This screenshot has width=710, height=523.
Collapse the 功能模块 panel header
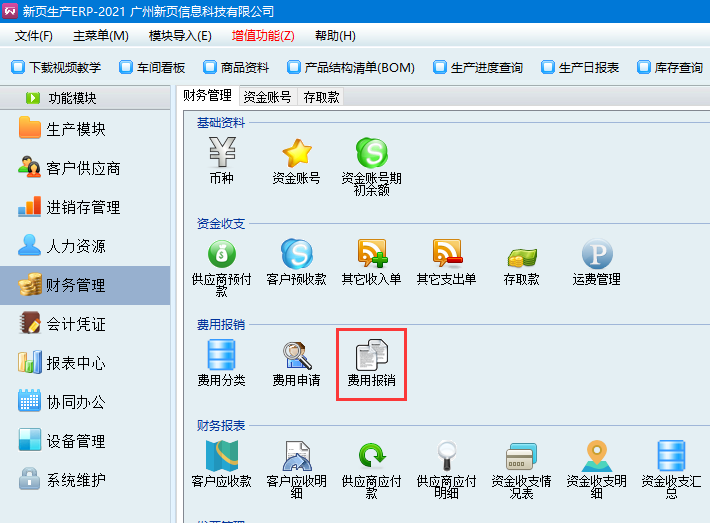point(85,98)
